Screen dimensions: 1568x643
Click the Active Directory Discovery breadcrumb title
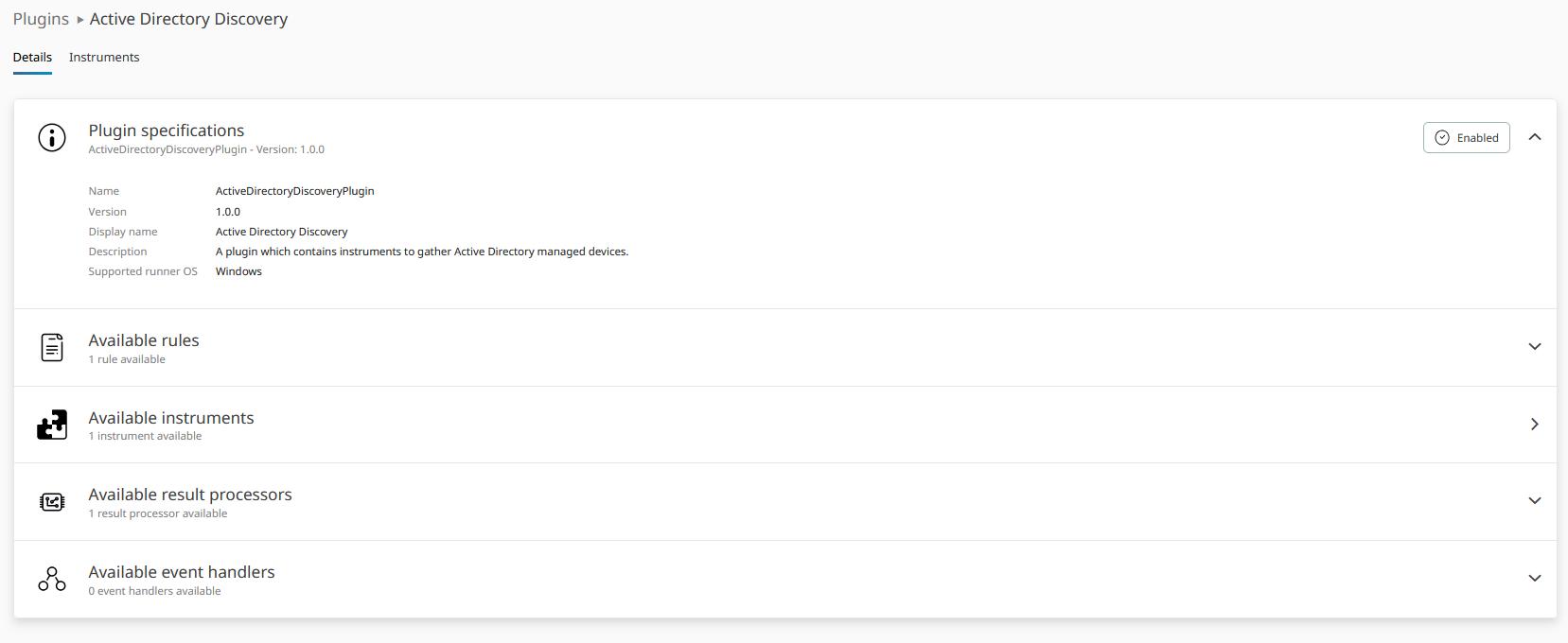point(188,20)
